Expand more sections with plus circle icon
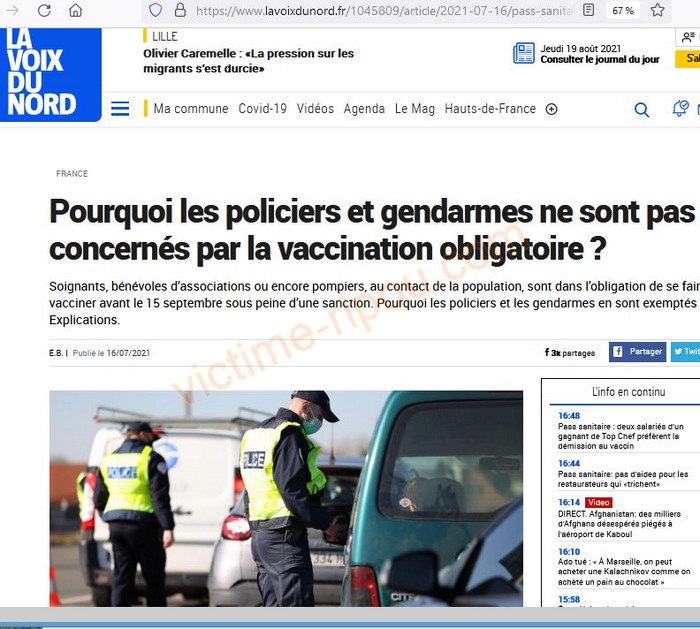Viewport: 700px width, 629px height. (551, 109)
